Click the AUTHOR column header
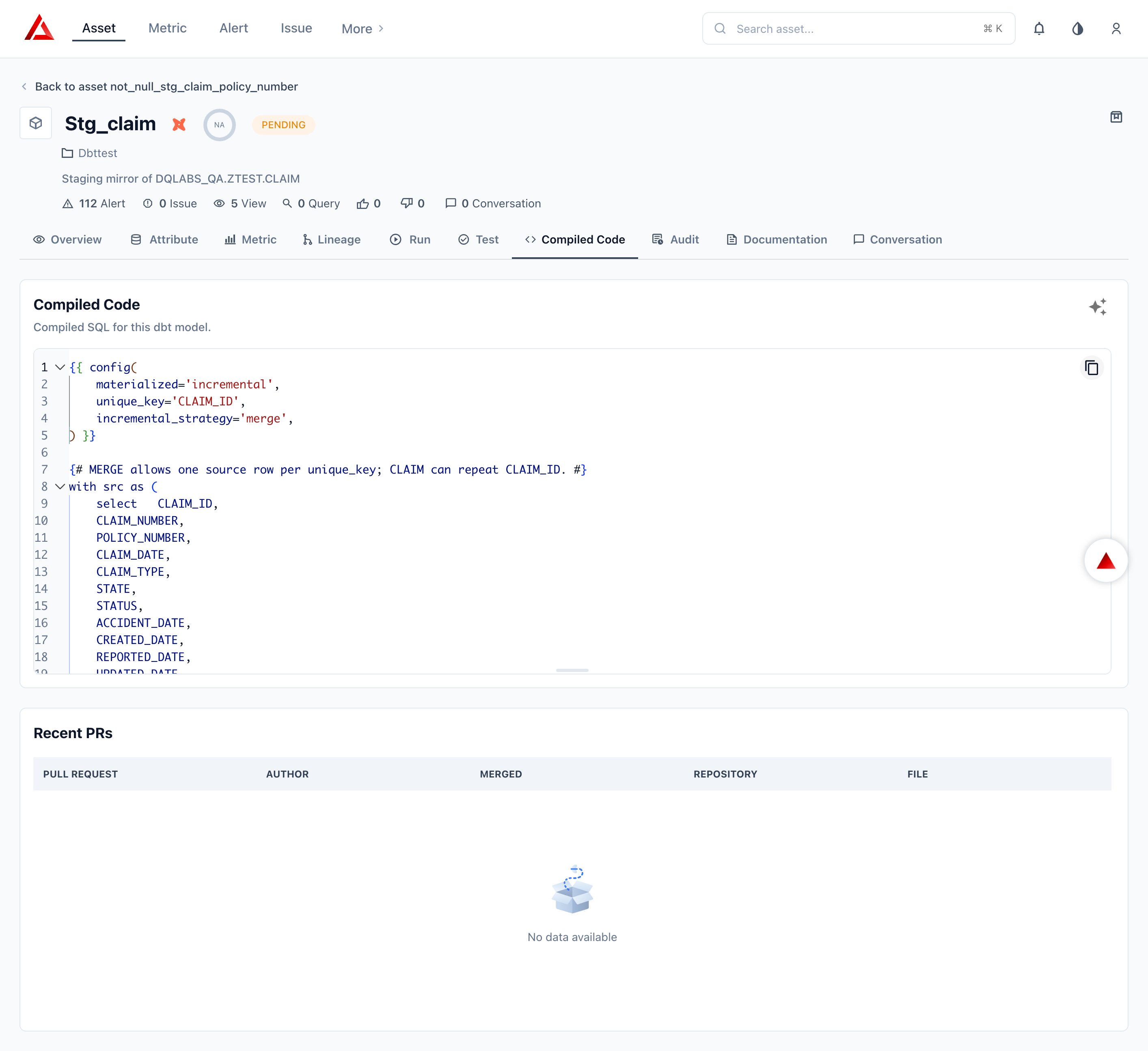1148x1051 pixels. click(x=287, y=774)
